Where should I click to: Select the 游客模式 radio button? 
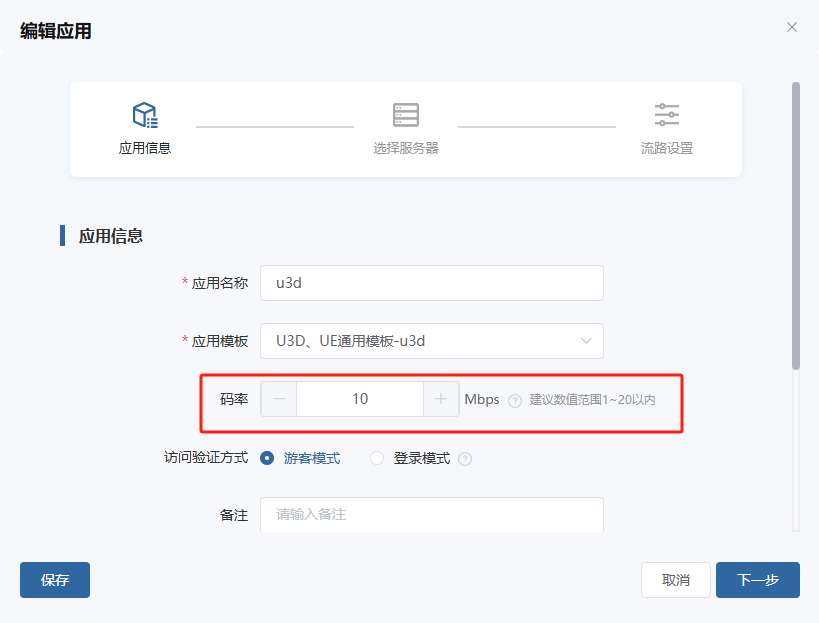(266, 457)
